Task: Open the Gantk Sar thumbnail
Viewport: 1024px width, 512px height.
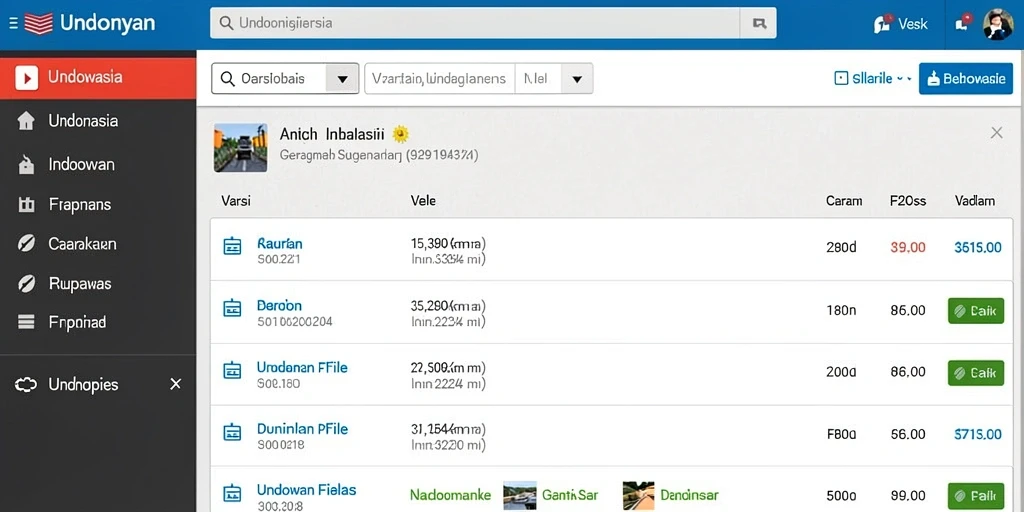Action: (520, 496)
